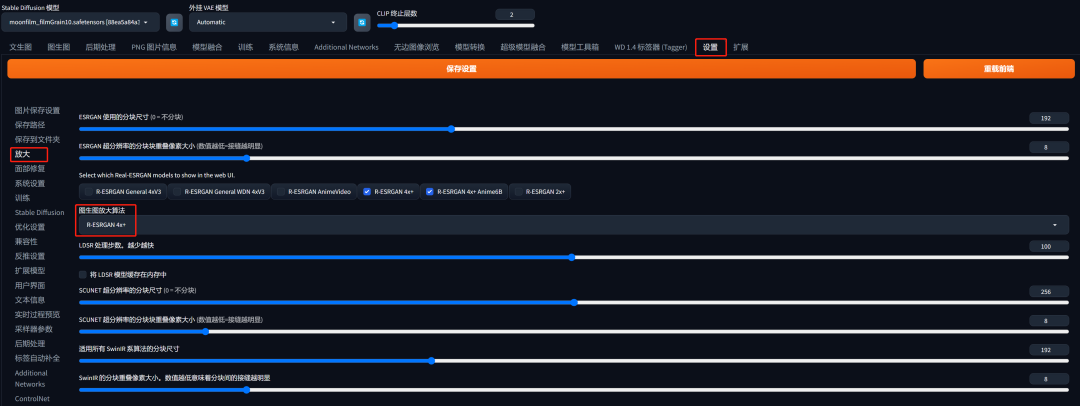Enable the R-ESRGAN General 4xV3 checkbox

(88, 191)
